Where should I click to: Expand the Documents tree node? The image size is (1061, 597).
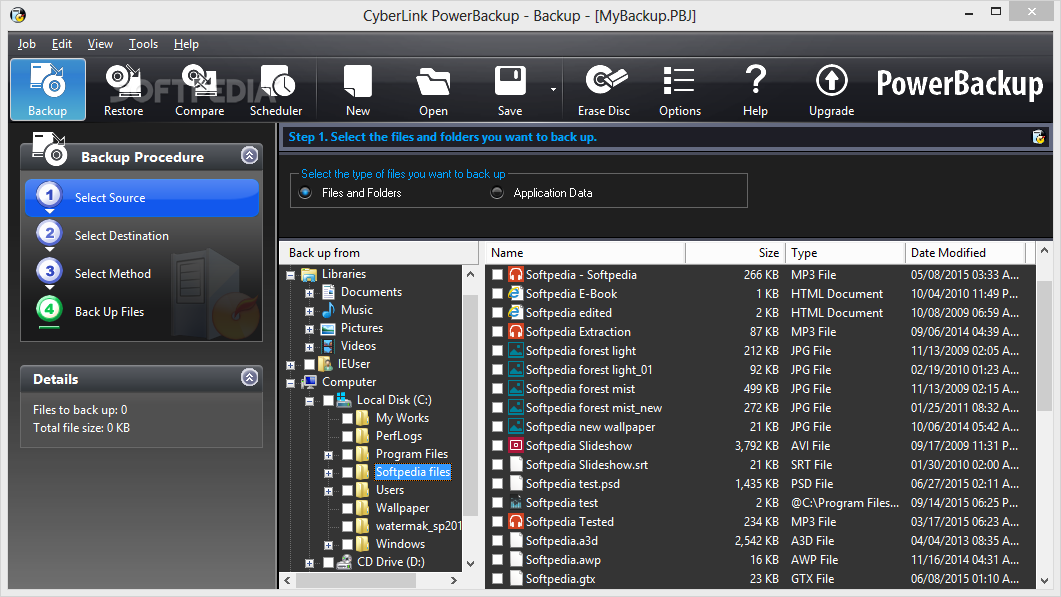pyautogui.click(x=309, y=293)
